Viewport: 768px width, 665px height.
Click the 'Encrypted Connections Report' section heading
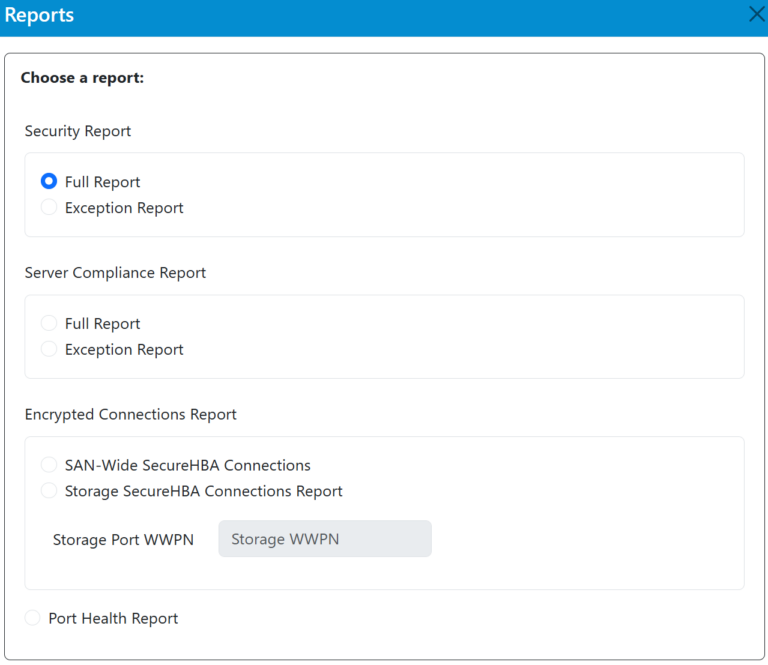coord(130,414)
